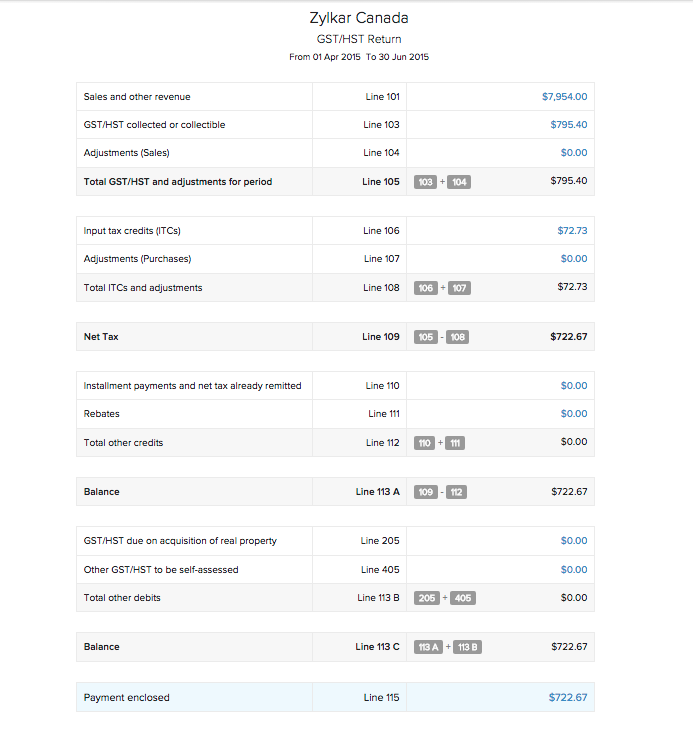Viewport: 693px width, 747px height.
Task: Click the Input tax credits $72.73 amount
Action: click(x=572, y=231)
